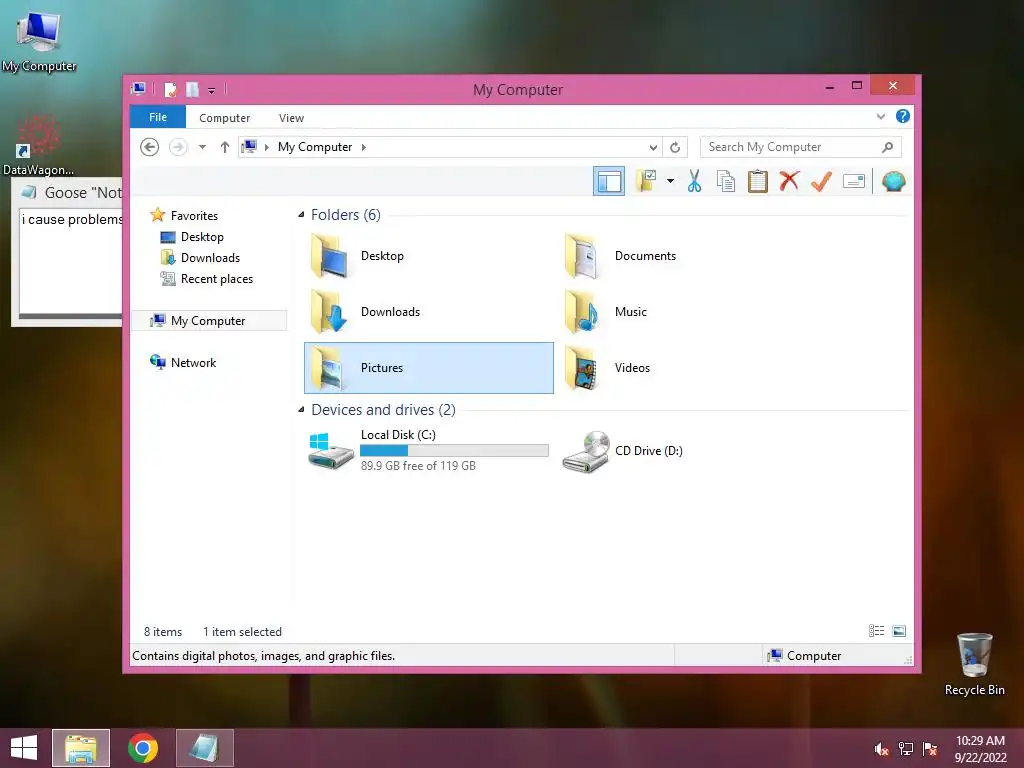1024x768 pixels.
Task: Click the Cut scissors icon
Action: point(694,181)
